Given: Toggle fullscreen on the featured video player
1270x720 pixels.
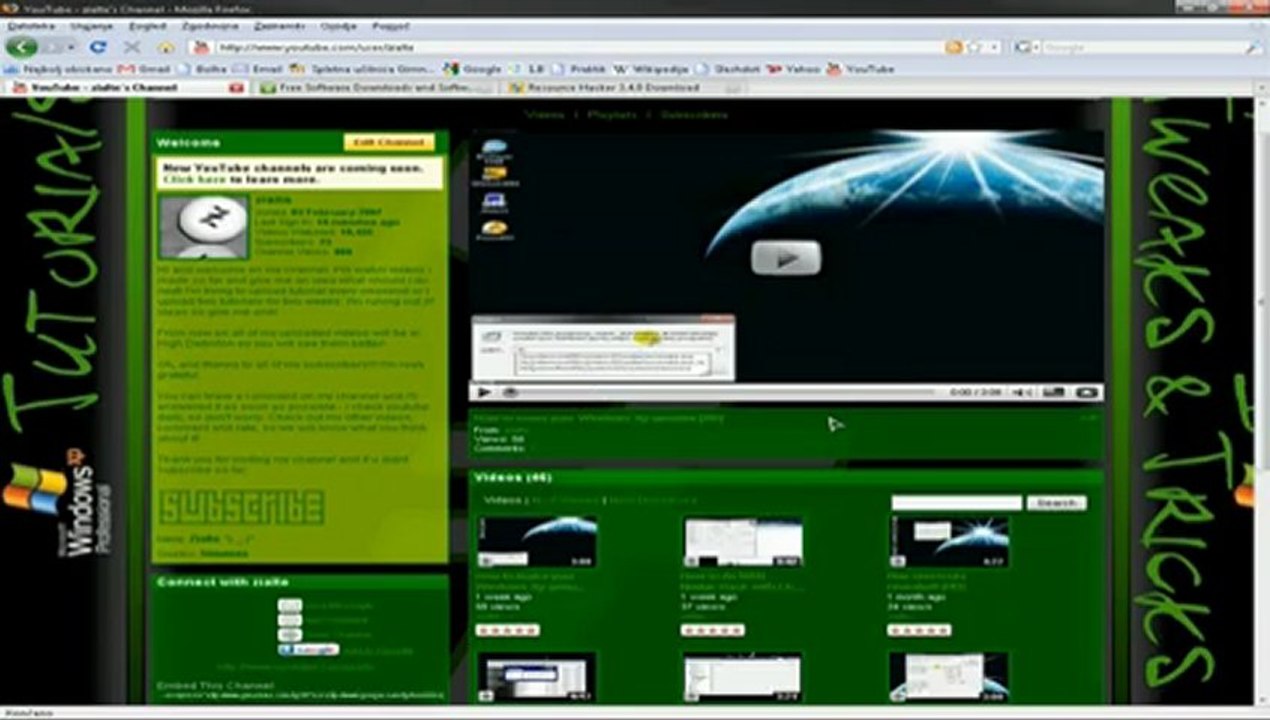Looking at the screenshot, I should click(1088, 393).
